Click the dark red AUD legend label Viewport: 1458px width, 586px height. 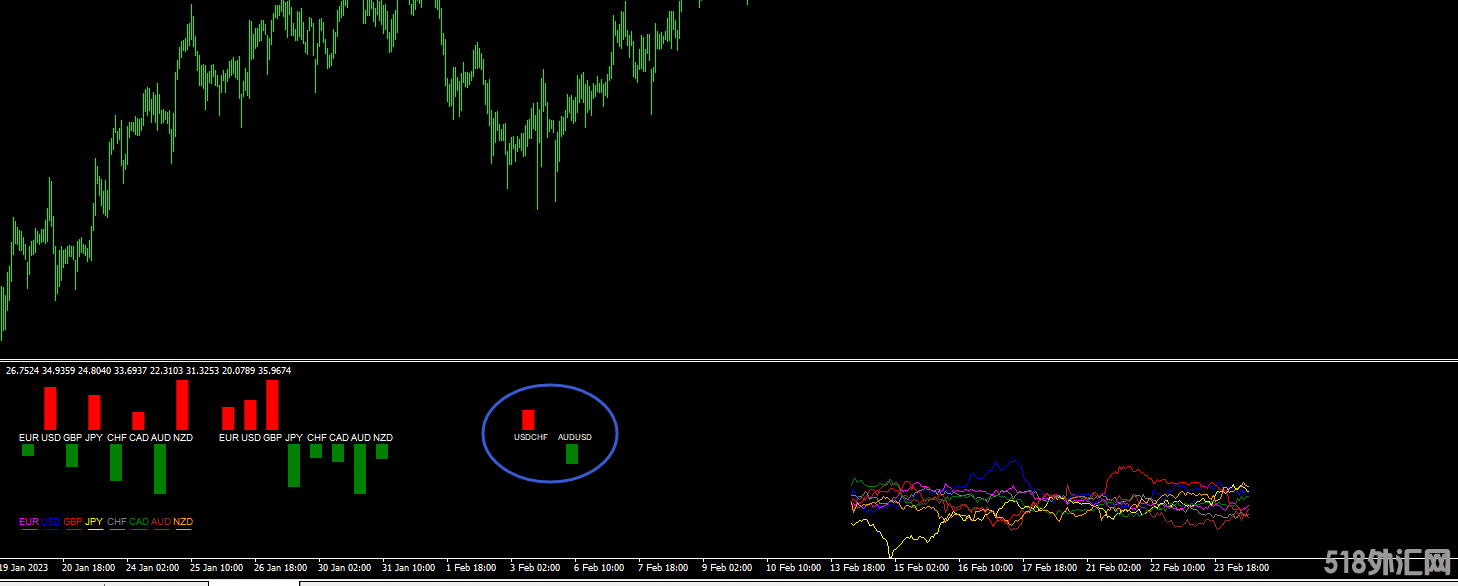(x=161, y=522)
